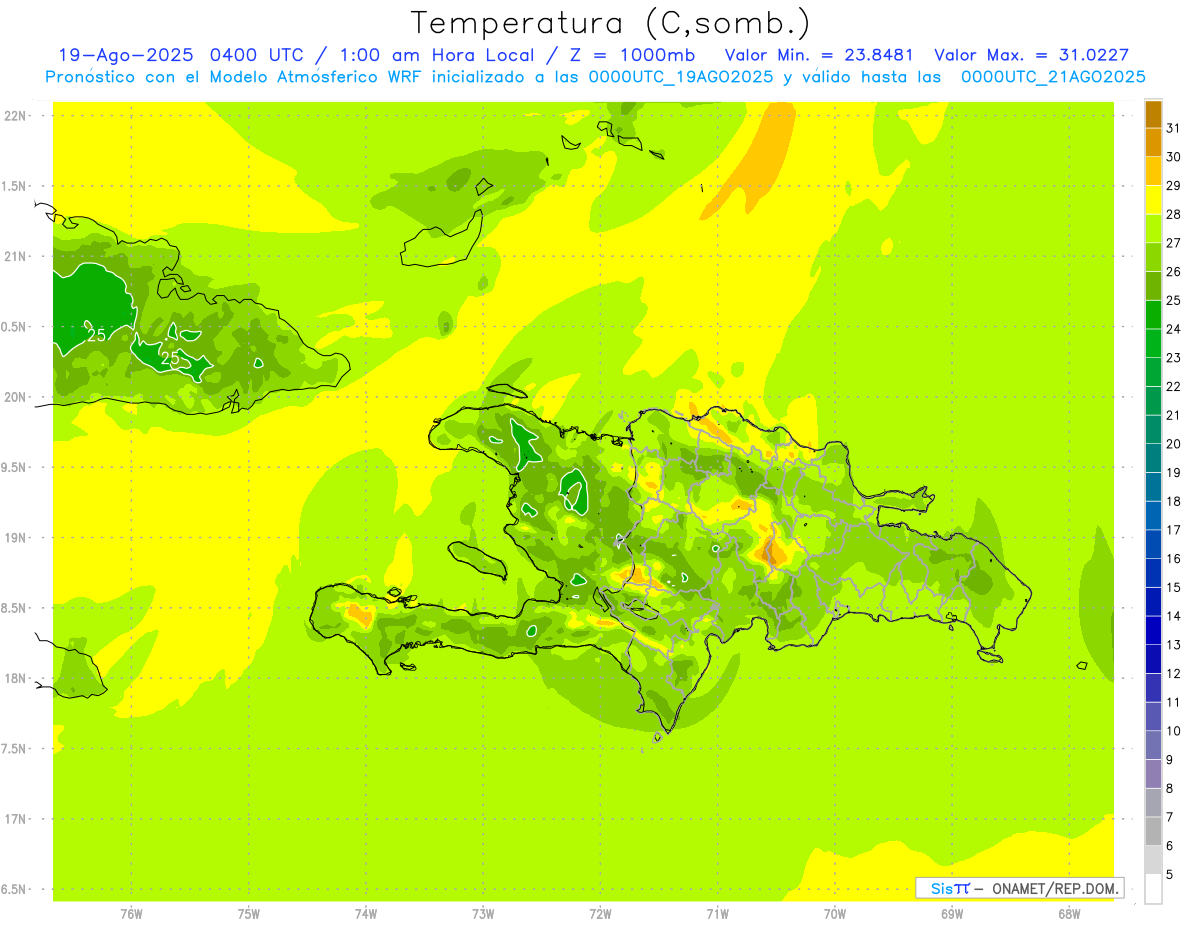Click the legend value label '28'
The height and width of the screenshot is (927, 1200).
tap(1174, 214)
